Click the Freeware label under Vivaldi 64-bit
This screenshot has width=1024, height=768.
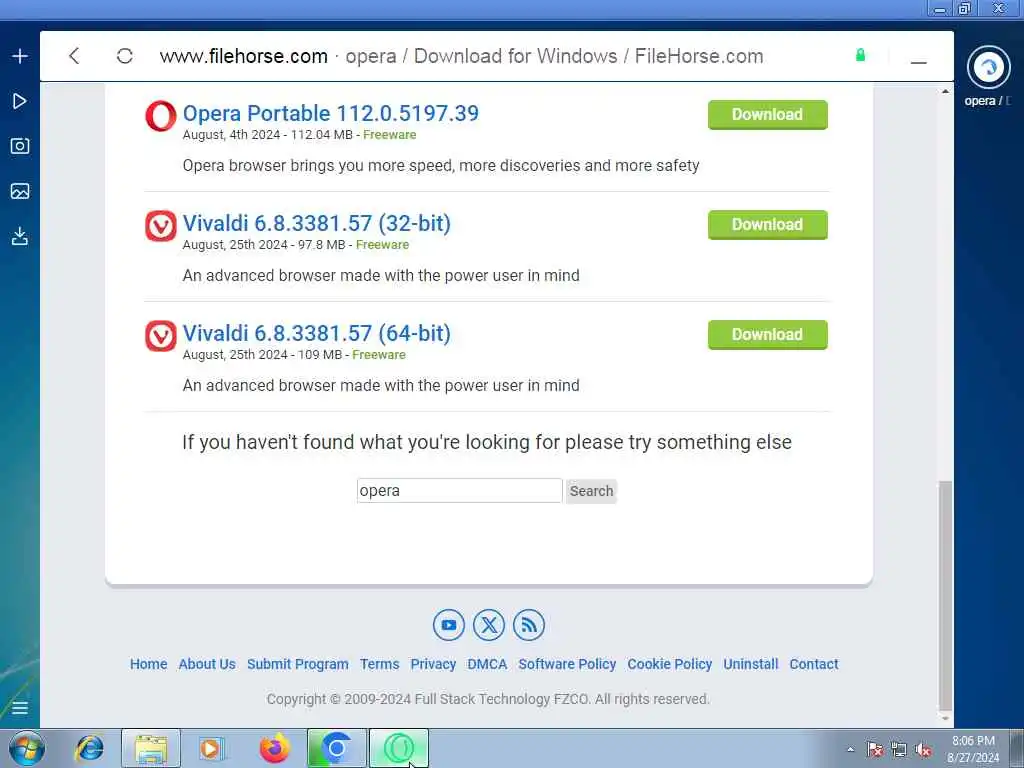[x=379, y=355]
